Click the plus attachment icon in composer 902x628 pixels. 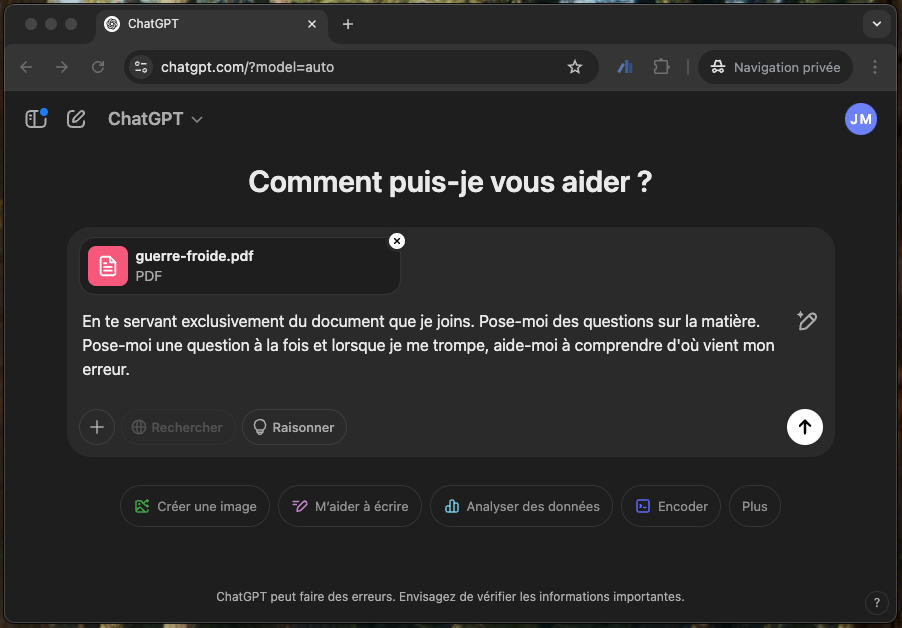(x=96, y=427)
